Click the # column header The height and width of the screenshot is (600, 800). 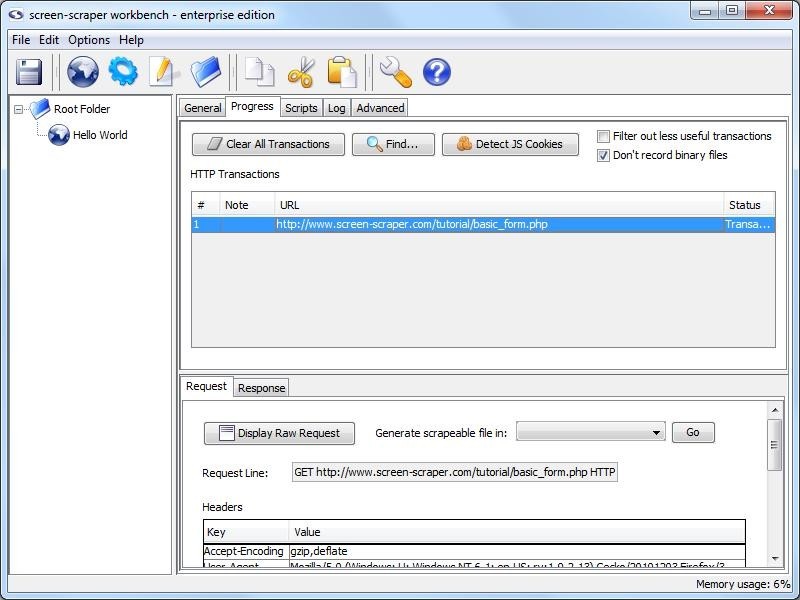tap(206, 205)
